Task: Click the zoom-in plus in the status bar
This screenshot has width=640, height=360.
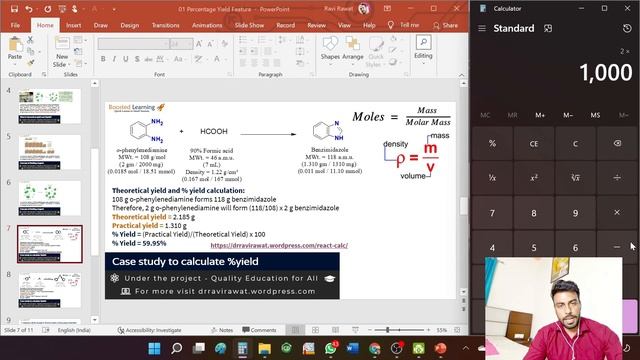Action: 428,330
